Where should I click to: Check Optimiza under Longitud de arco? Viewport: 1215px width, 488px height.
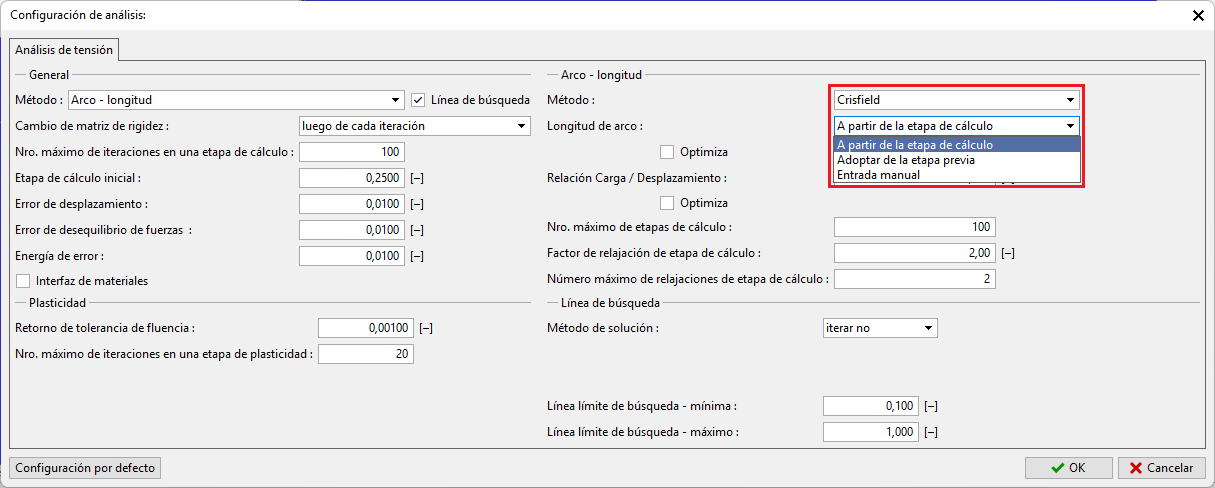(x=667, y=152)
